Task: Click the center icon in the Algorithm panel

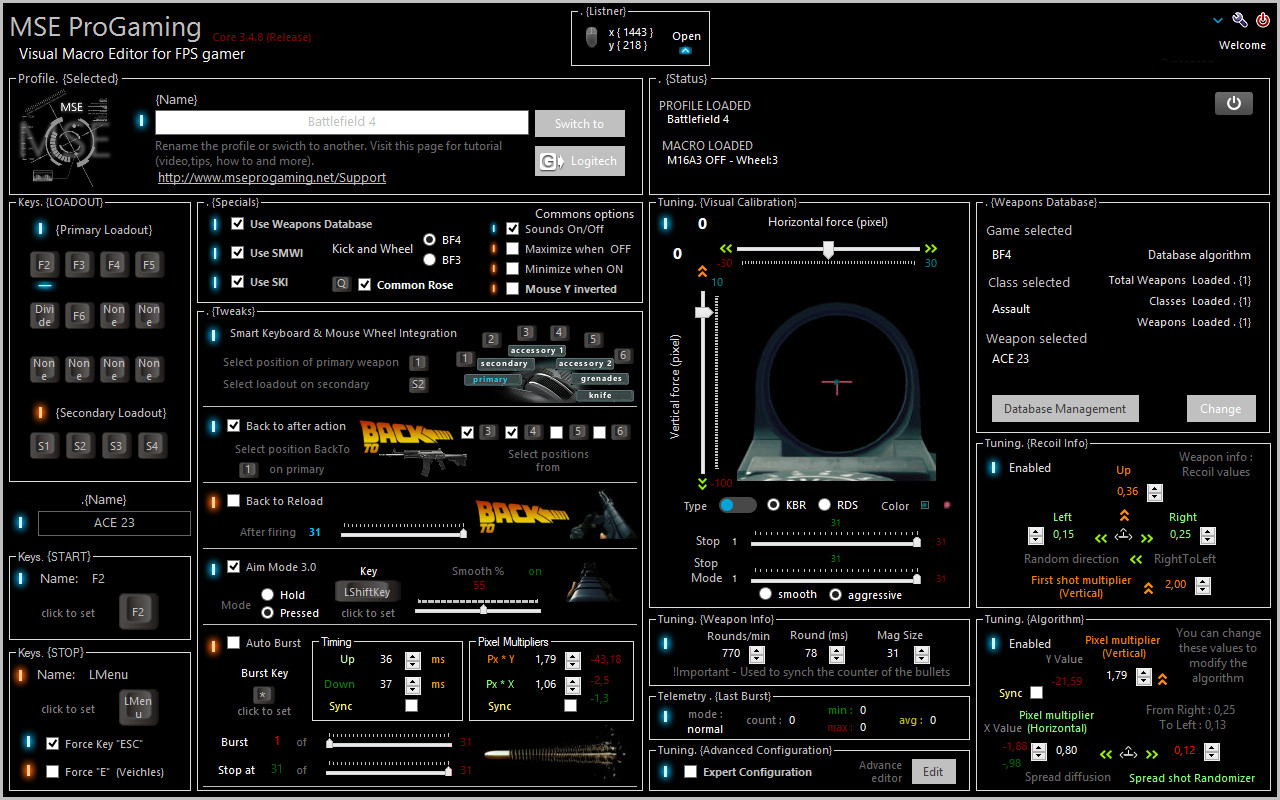Action: pyautogui.click(x=1130, y=753)
